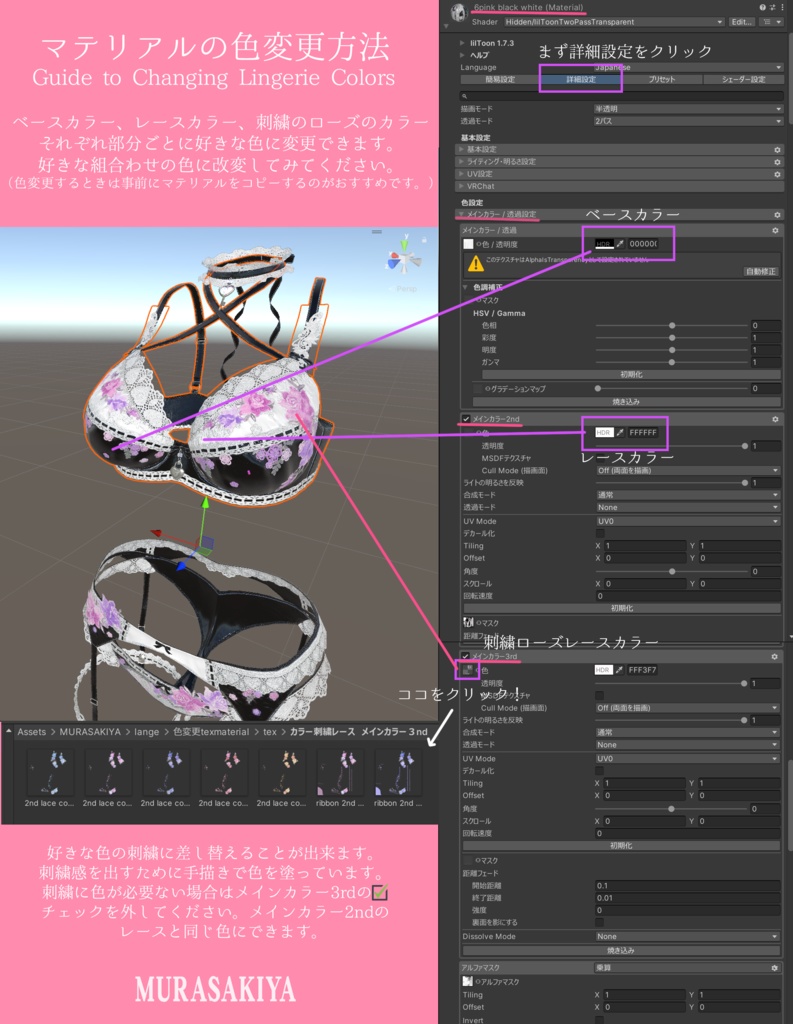
Task: Click gear icon on メインカラー2nd header
Action: (x=775, y=419)
